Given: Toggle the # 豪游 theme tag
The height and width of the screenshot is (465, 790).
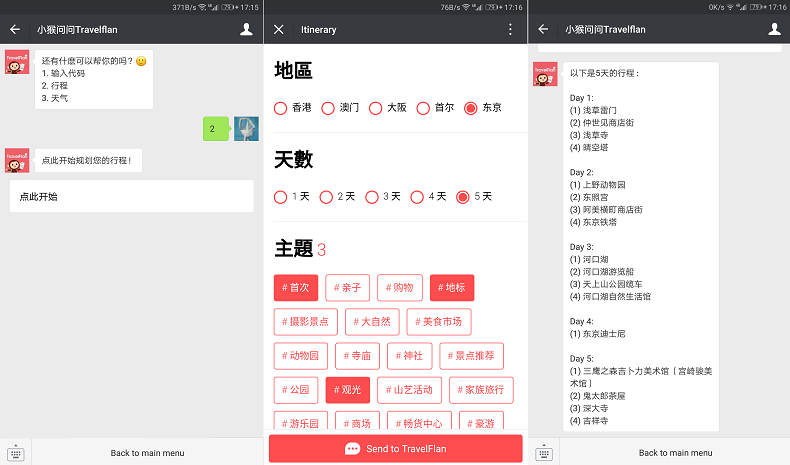Looking at the screenshot, I should tap(481, 422).
